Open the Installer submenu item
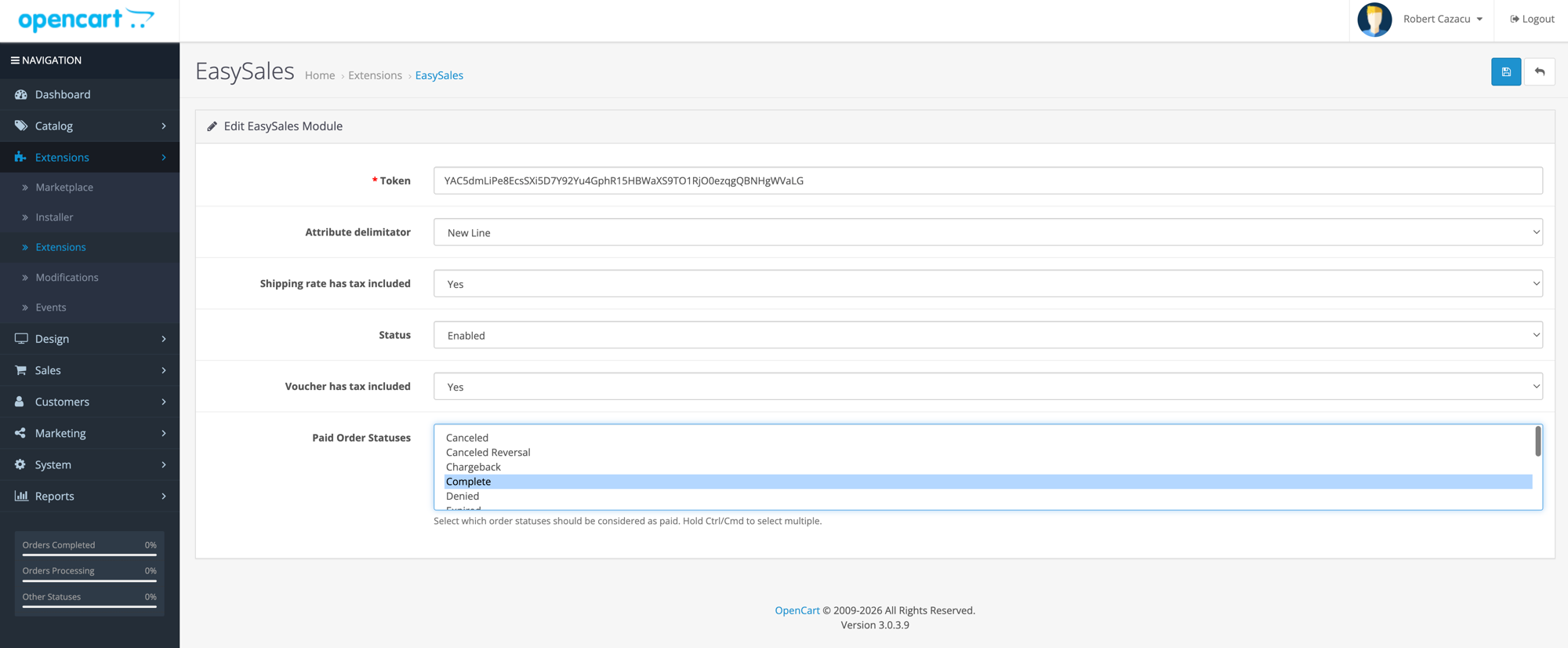 coord(89,217)
